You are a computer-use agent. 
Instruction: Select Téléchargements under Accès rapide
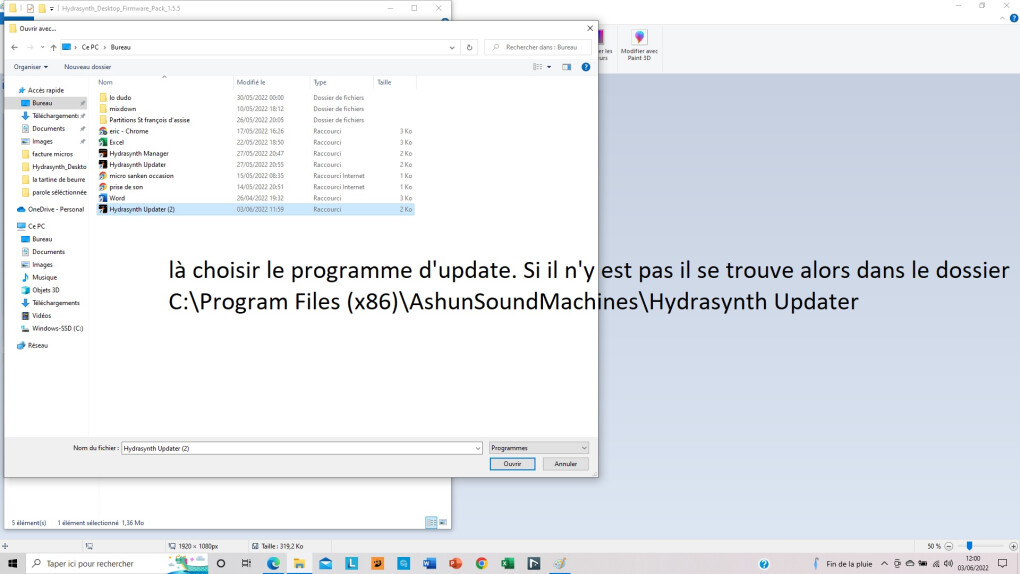click(55, 116)
